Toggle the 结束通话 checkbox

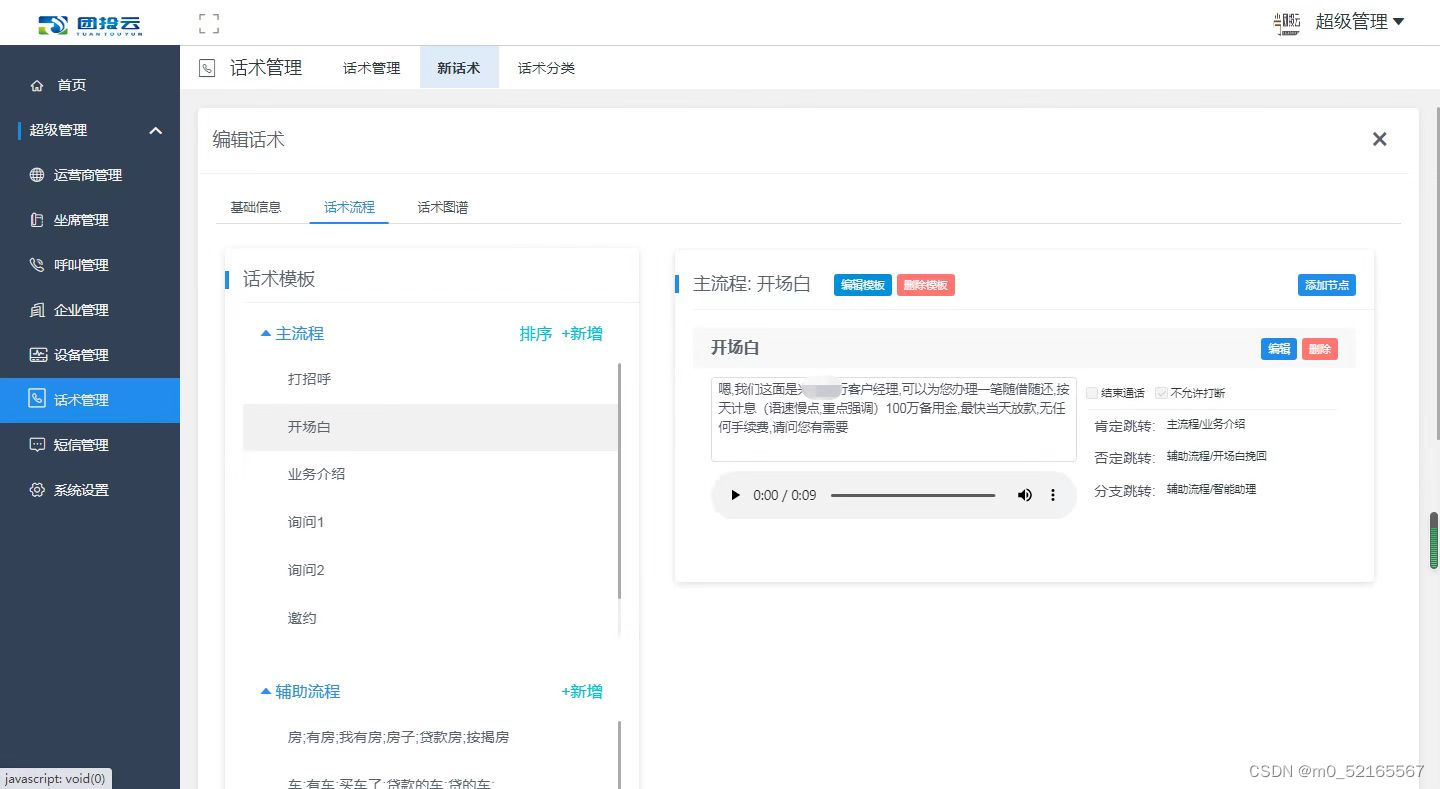click(x=1092, y=393)
